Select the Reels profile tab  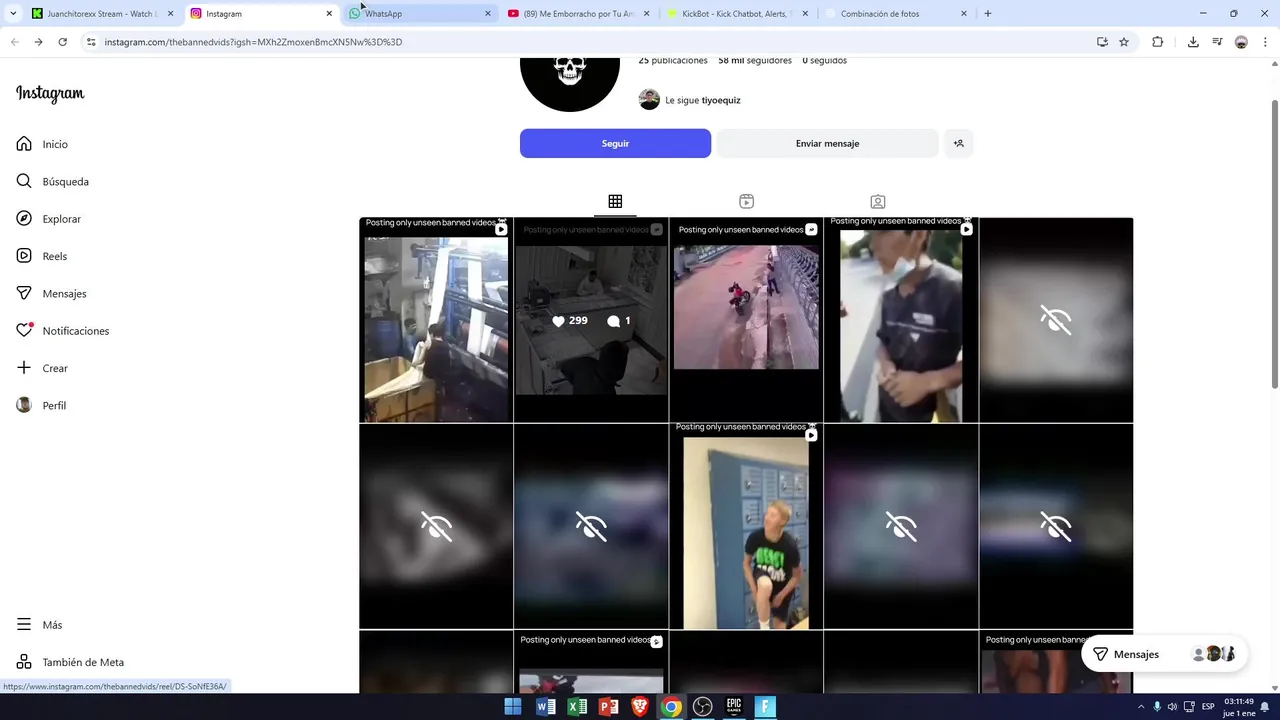tap(746, 201)
